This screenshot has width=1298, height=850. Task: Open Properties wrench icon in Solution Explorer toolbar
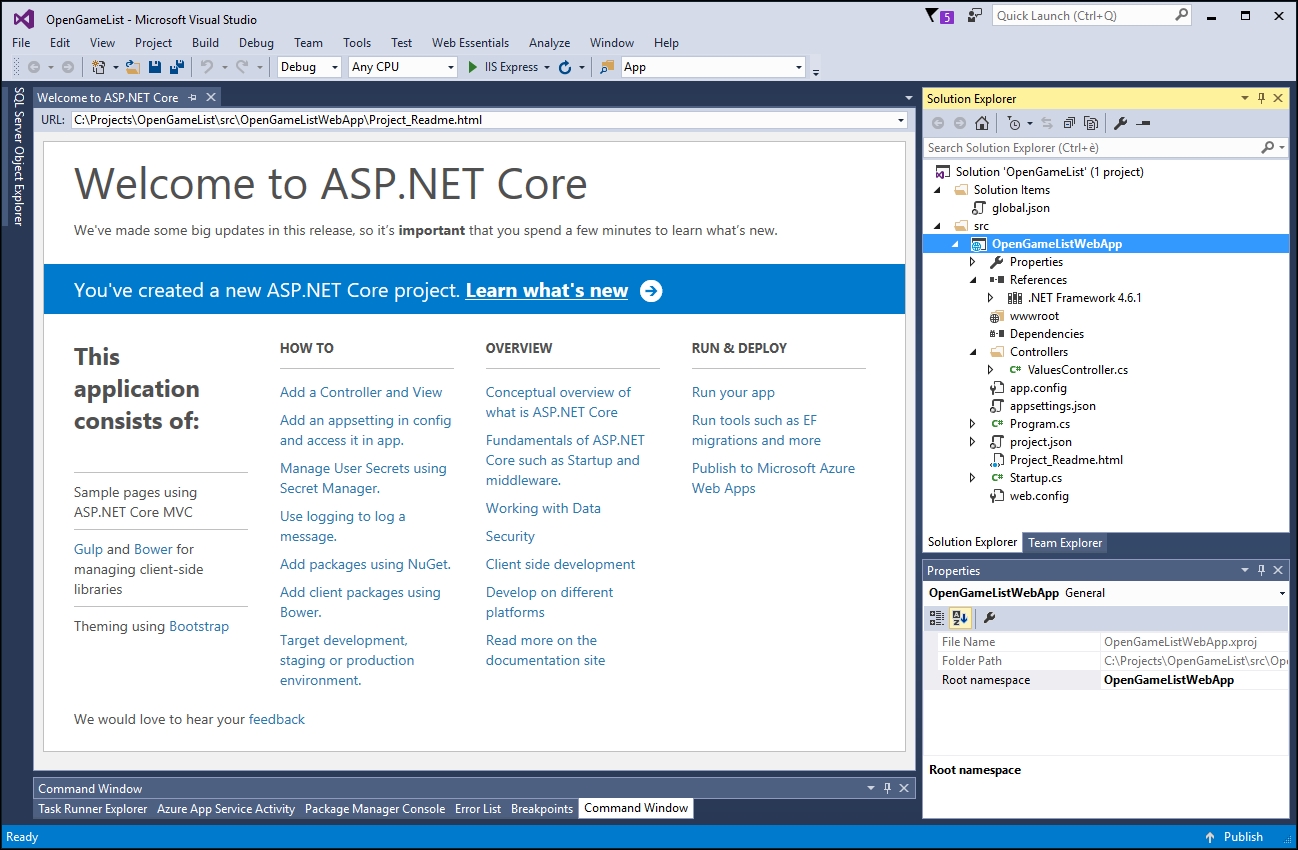pyautogui.click(x=1121, y=123)
